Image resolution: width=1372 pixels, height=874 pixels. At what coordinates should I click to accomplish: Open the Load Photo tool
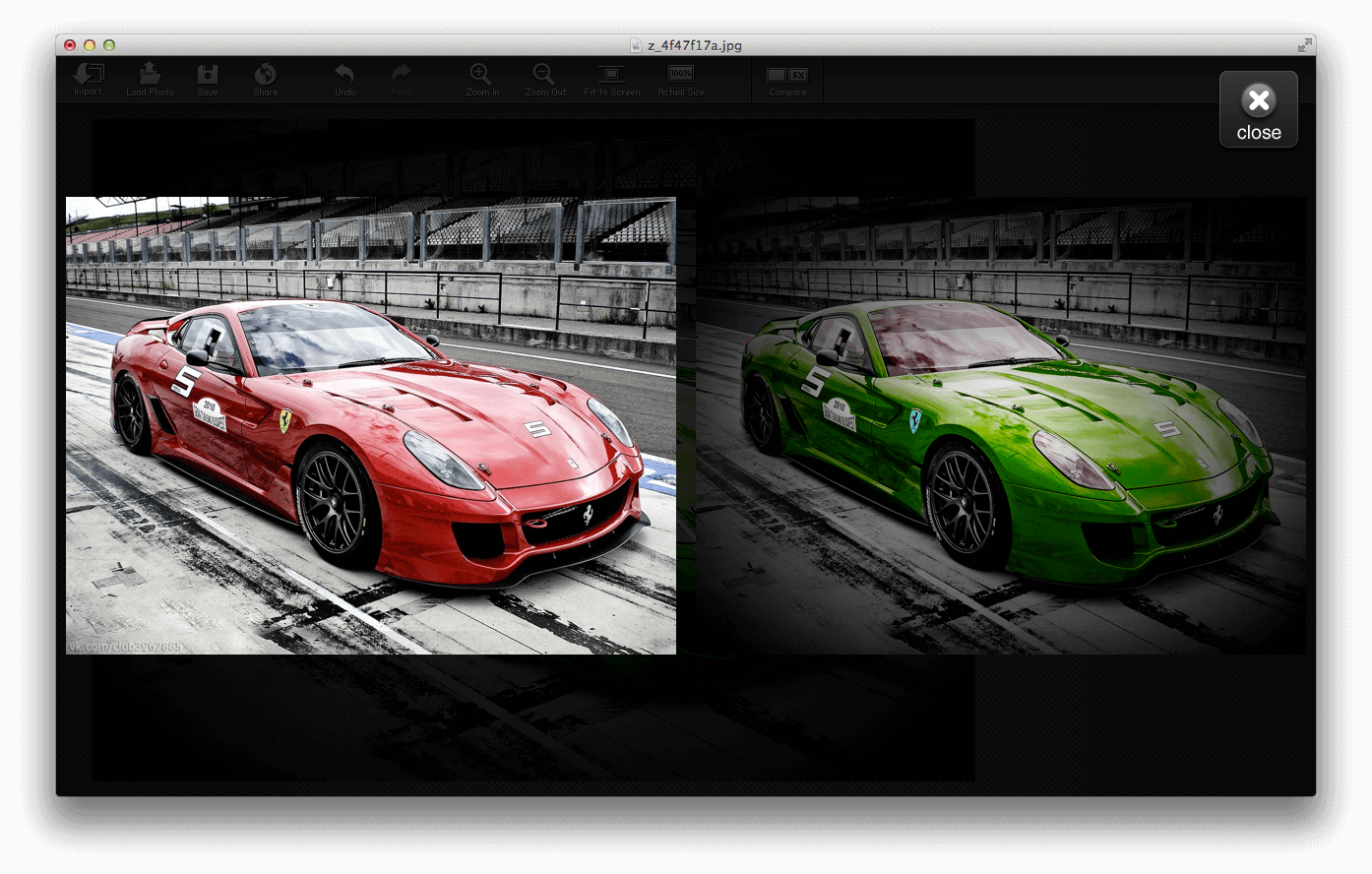pos(150,79)
